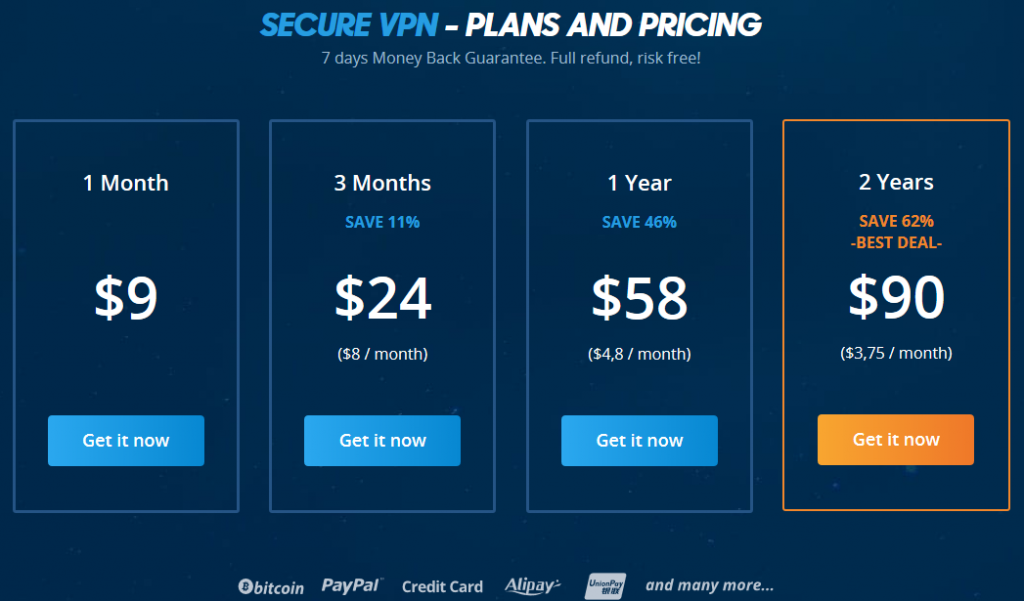The image size is (1024, 601).
Task: Click the orange 2 Years Get it now button
Action: pyautogui.click(x=895, y=440)
